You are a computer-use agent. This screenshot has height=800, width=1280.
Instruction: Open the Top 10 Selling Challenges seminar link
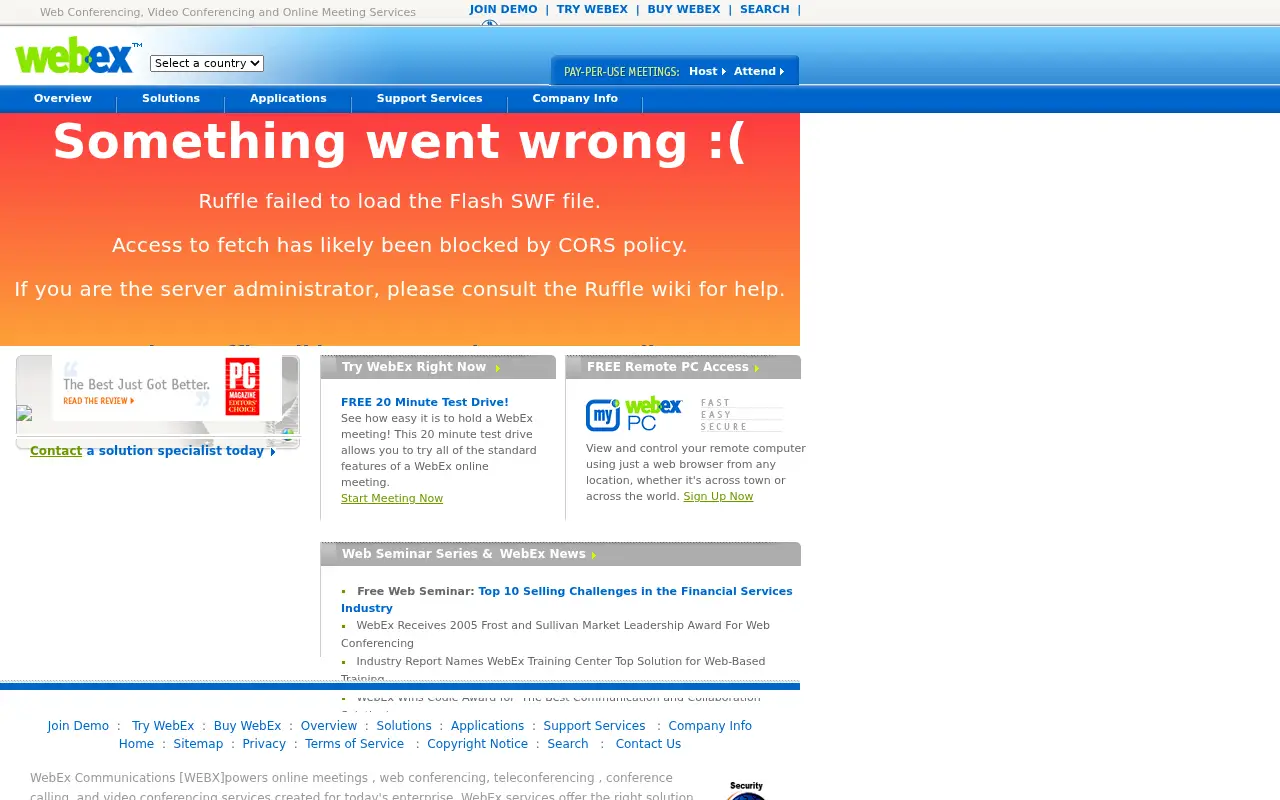(567, 600)
